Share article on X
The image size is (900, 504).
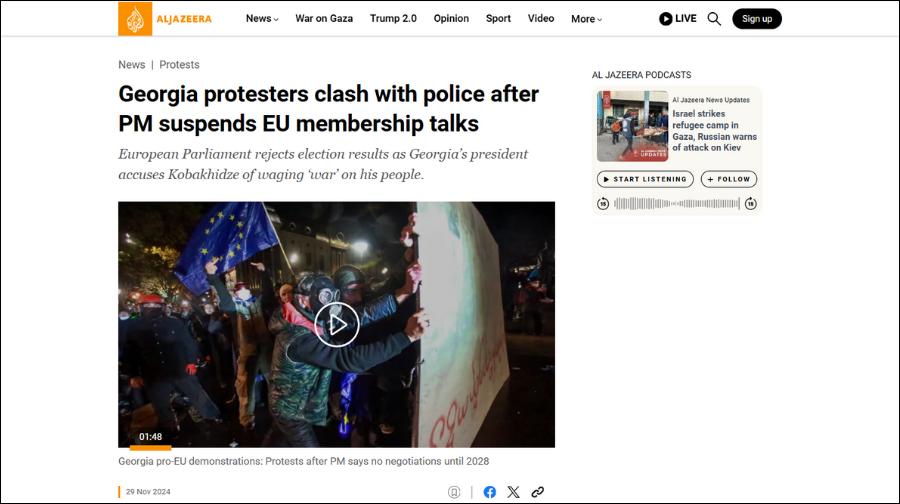514,492
